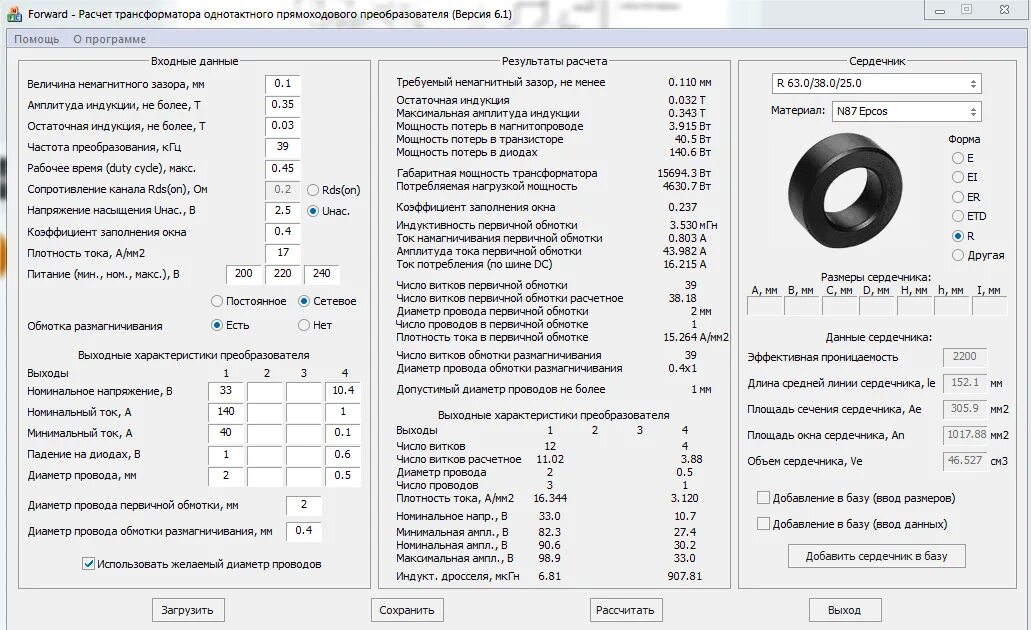Choose Постоянное power supply type
Viewport: 1031px width, 630px height.
[x=217, y=301]
